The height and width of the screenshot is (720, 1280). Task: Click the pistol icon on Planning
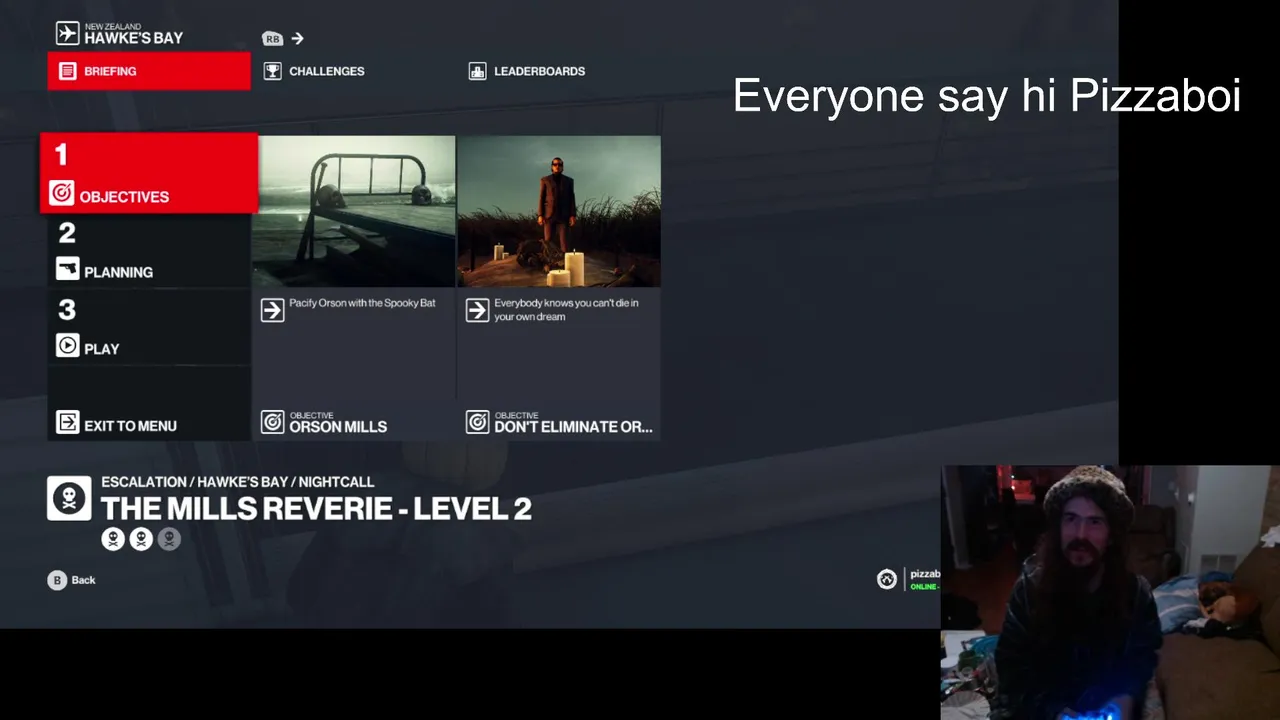[67, 268]
